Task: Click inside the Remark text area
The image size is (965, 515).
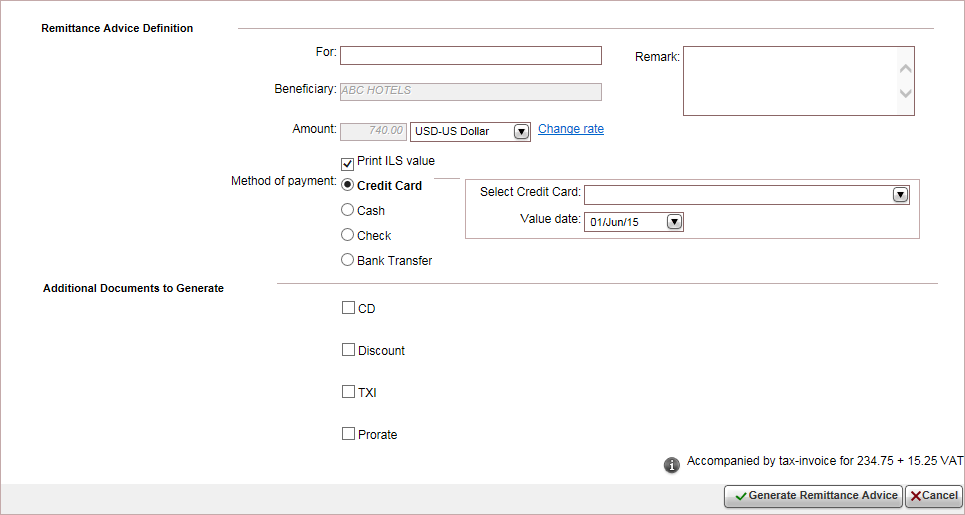Action: pos(790,81)
